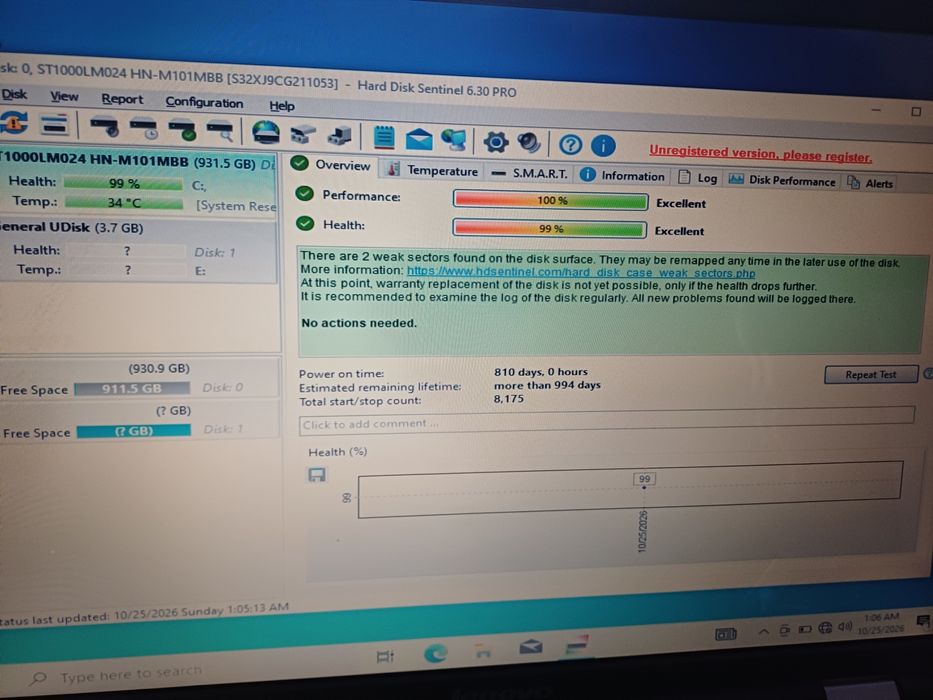This screenshot has height=700, width=933.
Task: Click the (? GB) free space bar
Action: (x=134, y=430)
